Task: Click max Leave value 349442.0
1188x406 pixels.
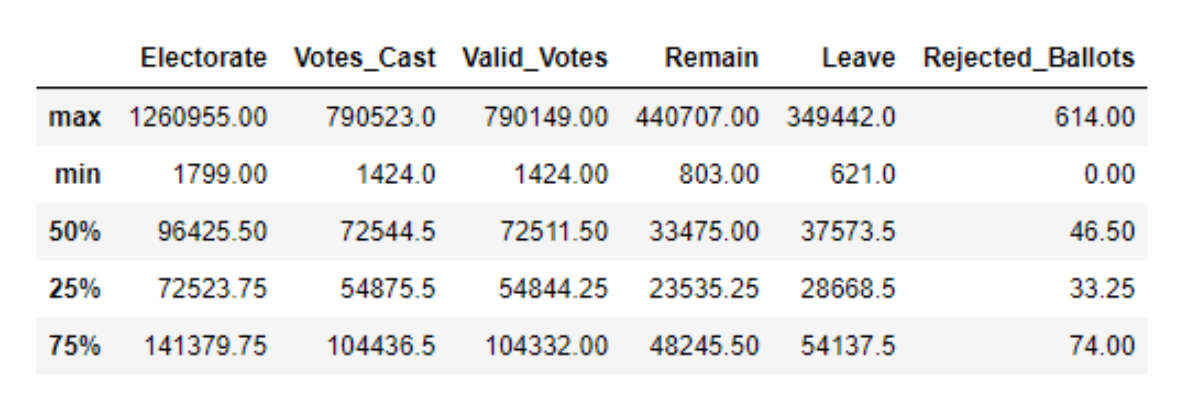Action: 841,118
